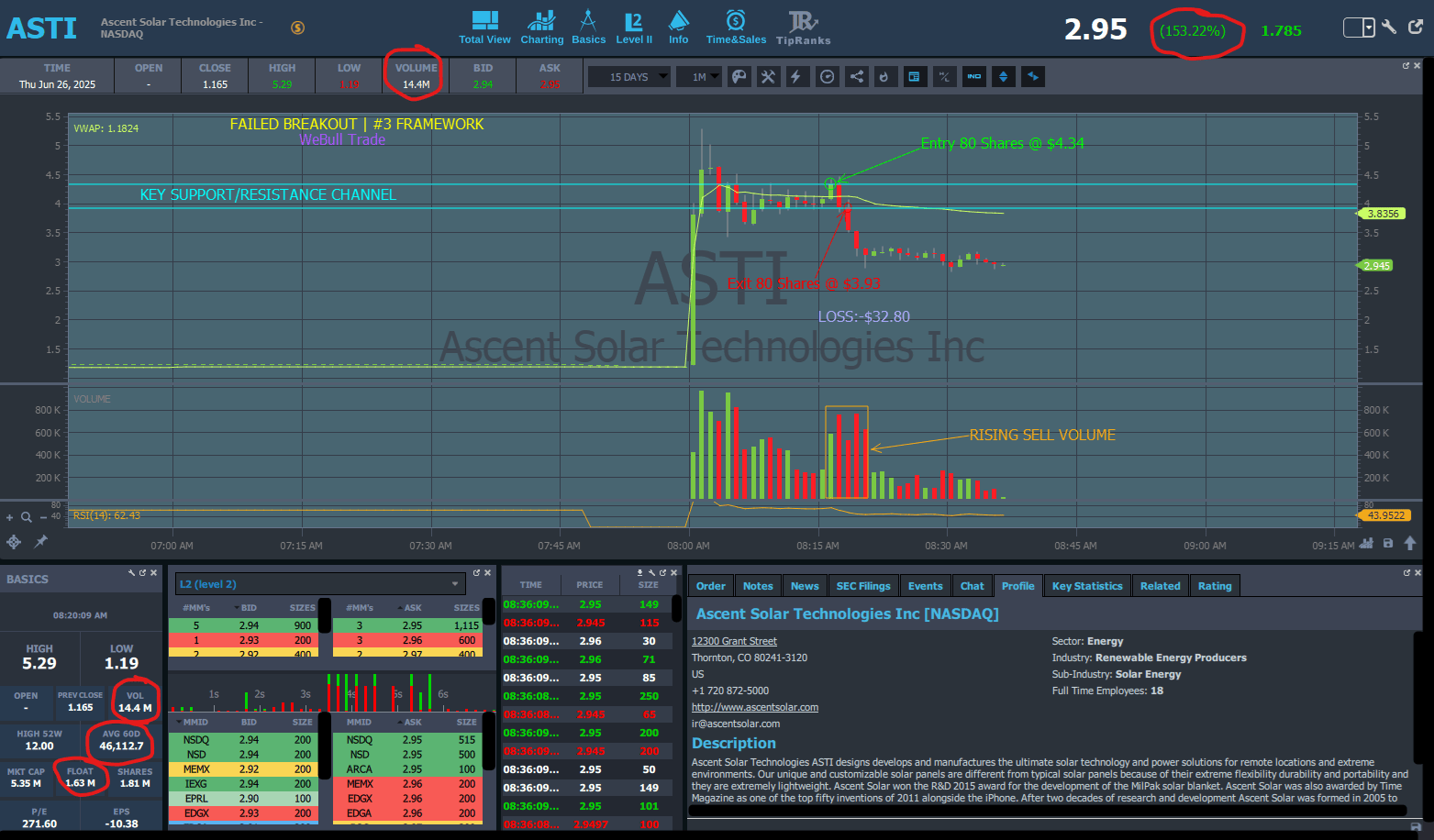Open the Info module
The height and width of the screenshot is (840, 1434).
click(x=679, y=28)
